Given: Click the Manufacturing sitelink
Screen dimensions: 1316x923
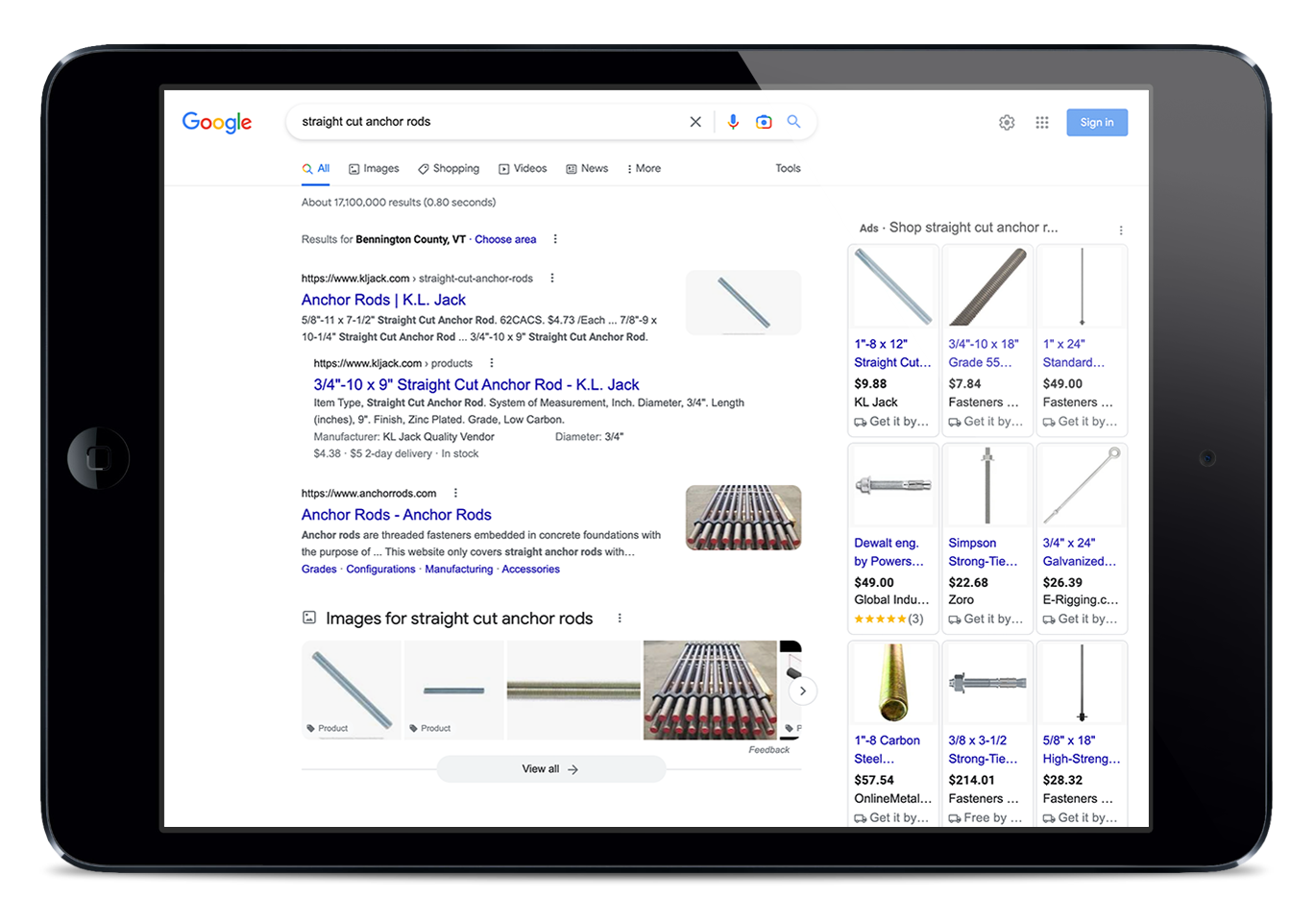Looking at the screenshot, I should pos(459,570).
